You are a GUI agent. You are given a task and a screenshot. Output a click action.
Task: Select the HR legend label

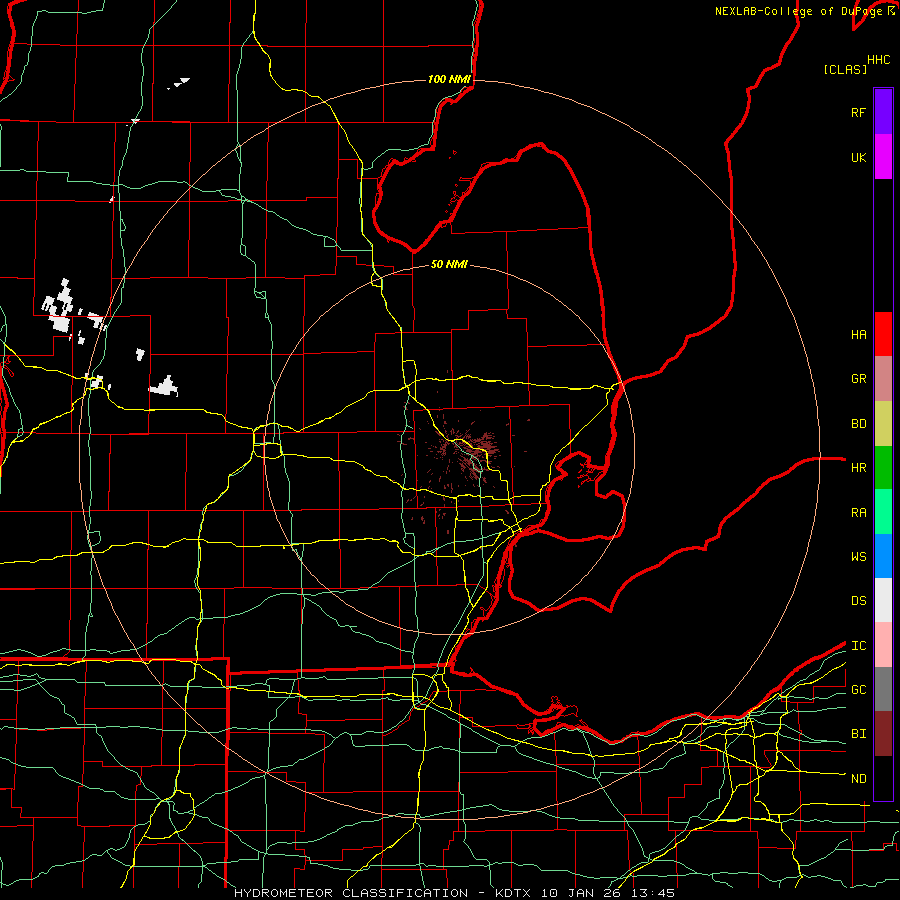858,468
